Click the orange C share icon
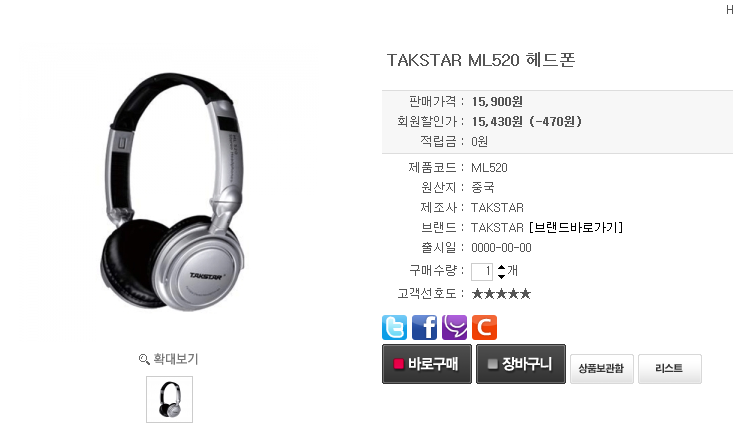The height and width of the screenshot is (428, 733). (x=484, y=327)
